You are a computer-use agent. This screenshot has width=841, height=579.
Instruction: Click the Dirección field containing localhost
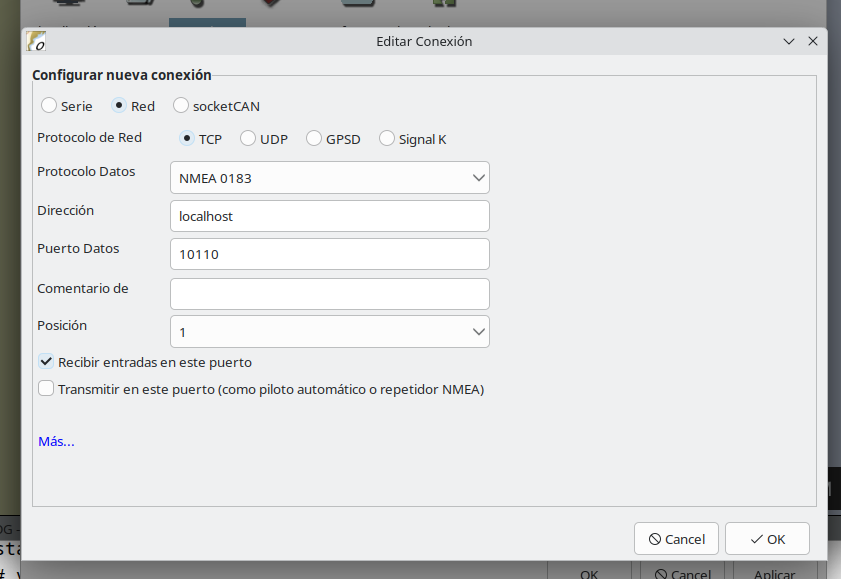(329, 216)
